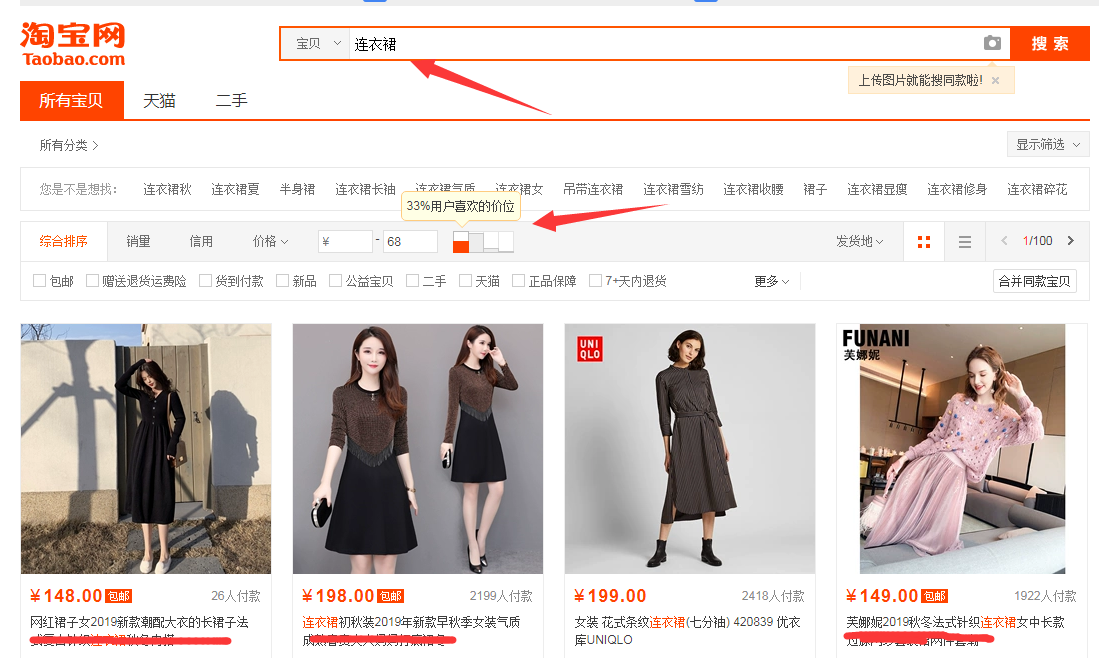1099x658 pixels.
Task: Click suggested search 连衣裙雪纺
Action: [674, 189]
